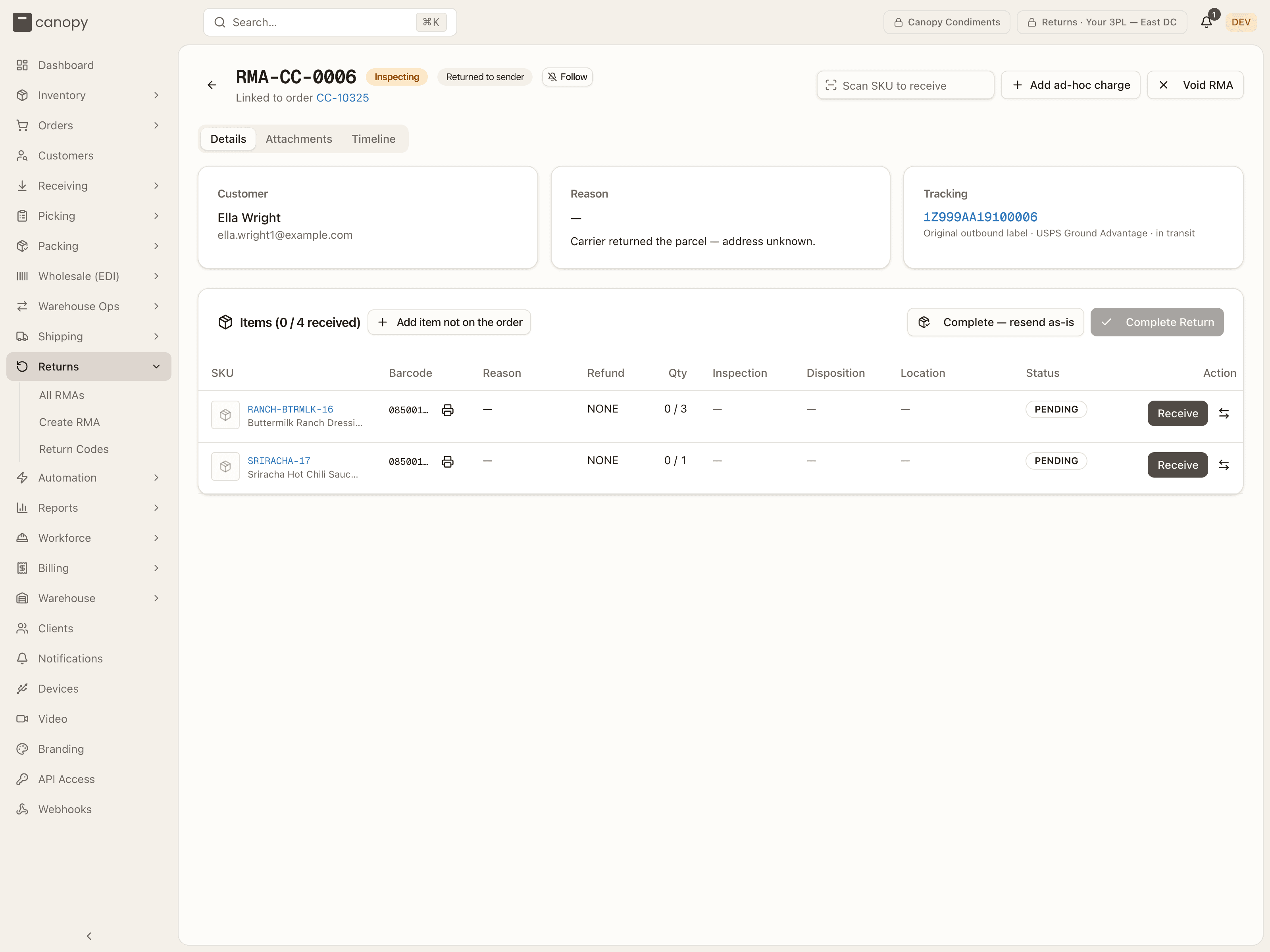The width and height of the screenshot is (1270, 952).
Task: Select the Details tab
Action: [229, 139]
